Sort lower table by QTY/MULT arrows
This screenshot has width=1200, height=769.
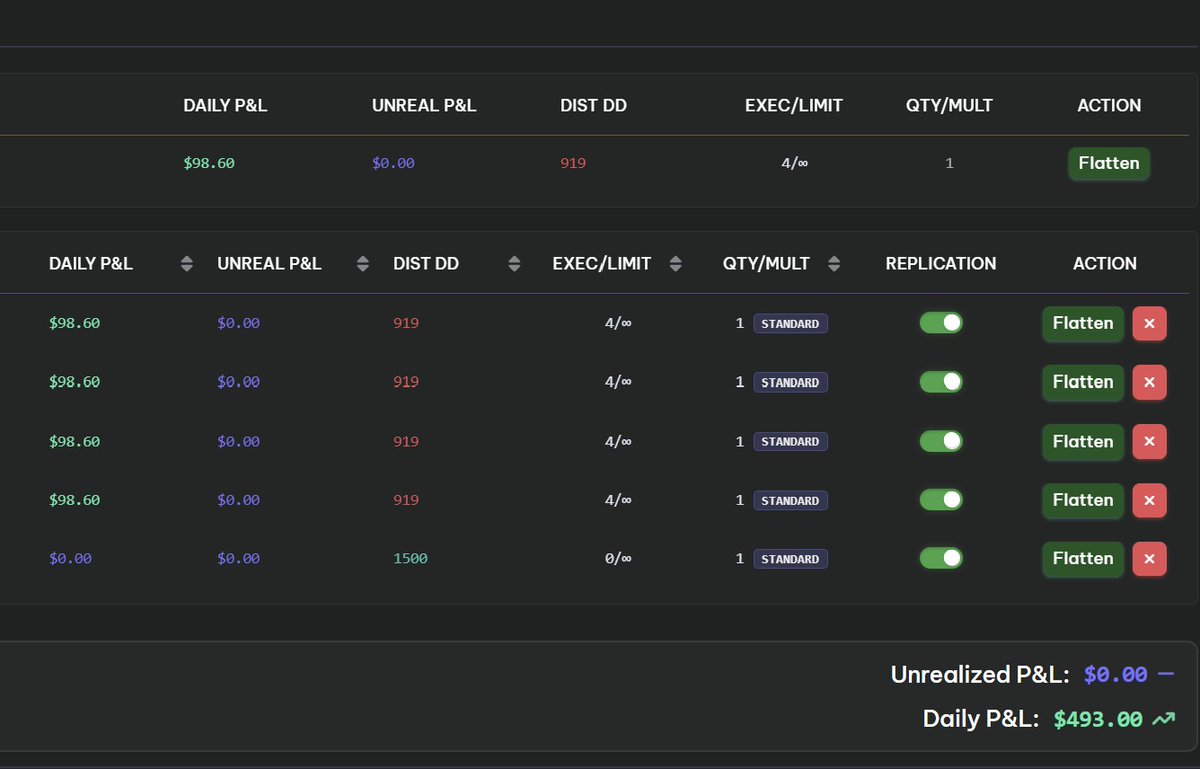834,264
